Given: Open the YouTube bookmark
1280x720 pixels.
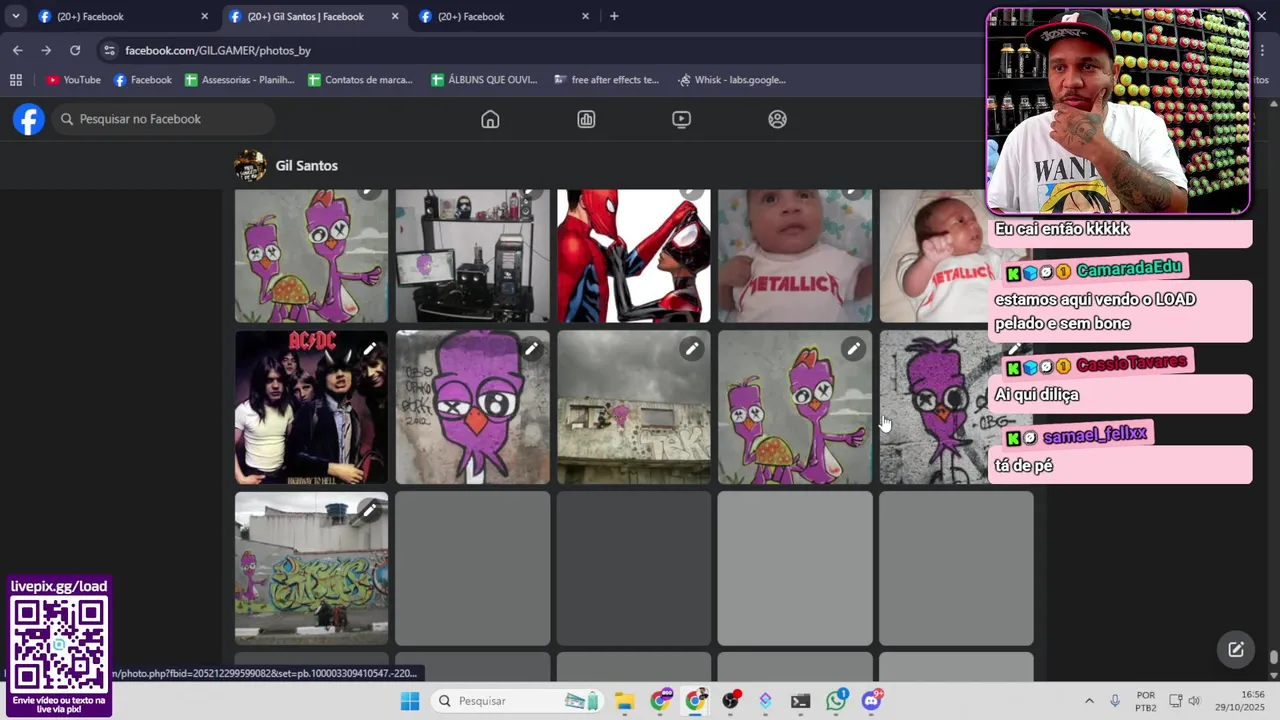Looking at the screenshot, I should point(73,80).
